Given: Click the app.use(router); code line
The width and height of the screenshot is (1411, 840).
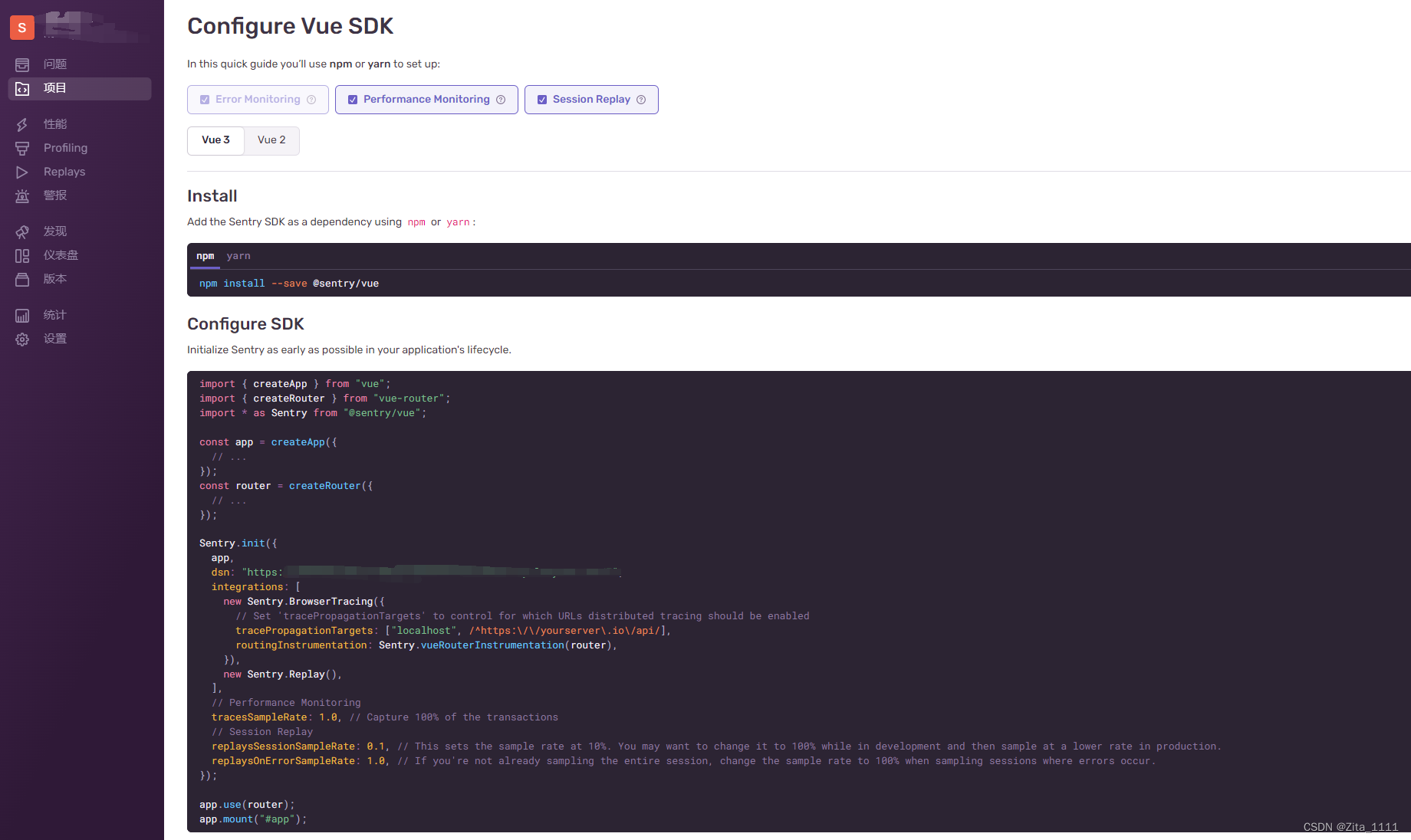Looking at the screenshot, I should click(247, 805).
